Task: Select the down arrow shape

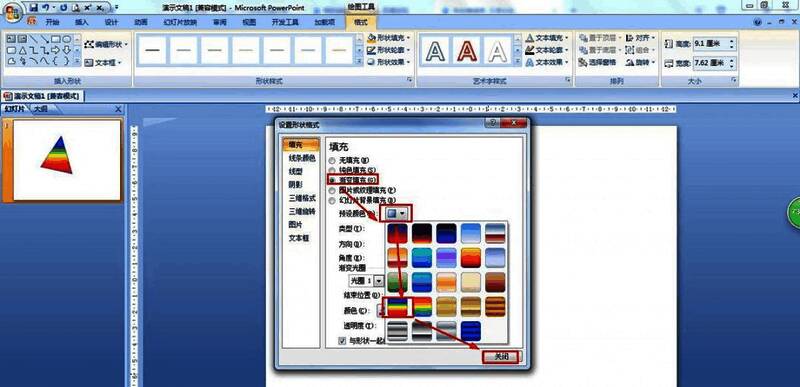Action: tap(66, 50)
